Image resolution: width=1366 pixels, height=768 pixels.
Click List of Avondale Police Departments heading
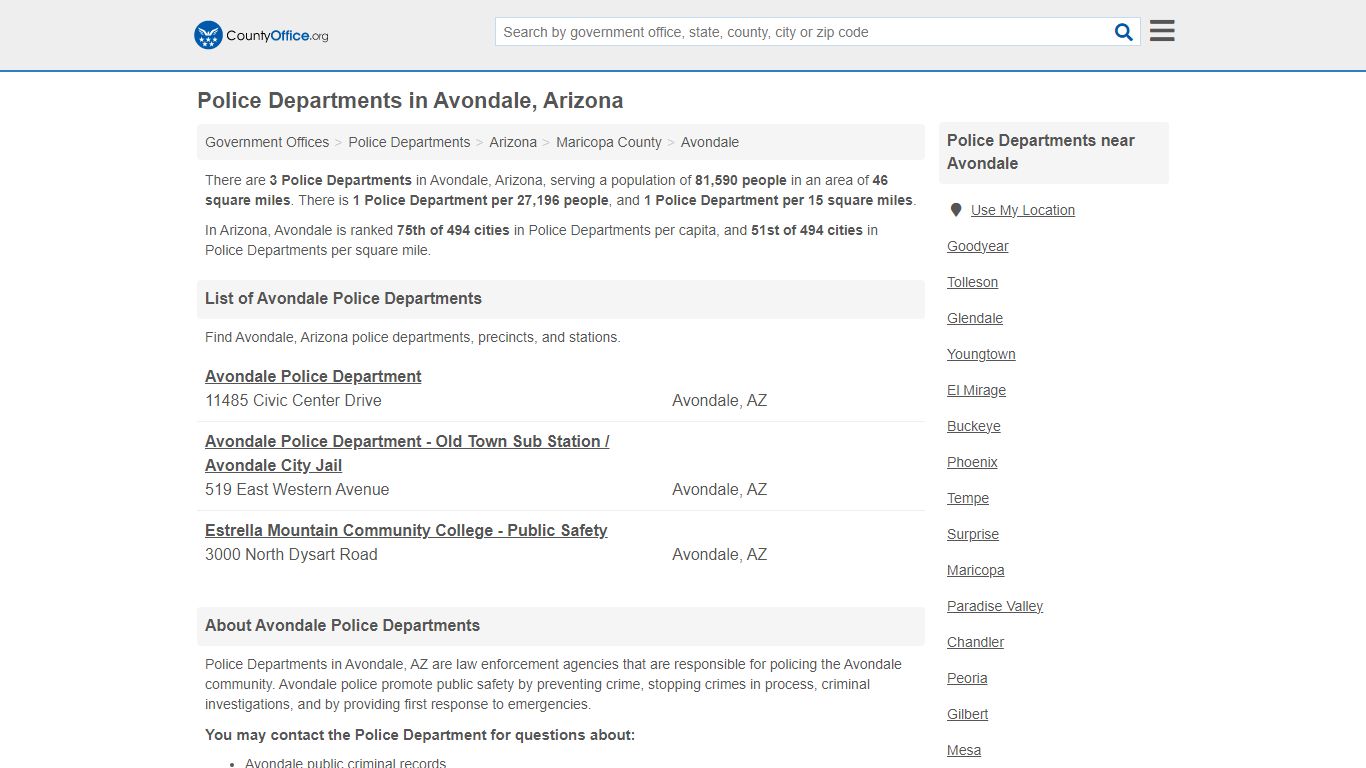(343, 298)
